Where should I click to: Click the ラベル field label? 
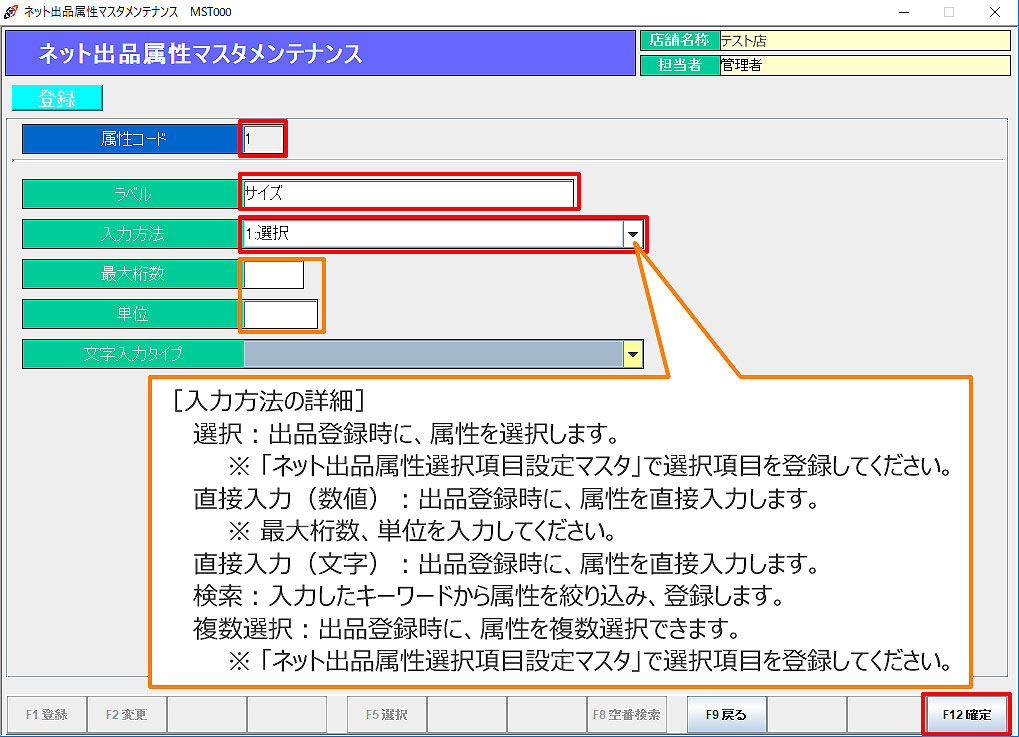[x=133, y=194]
